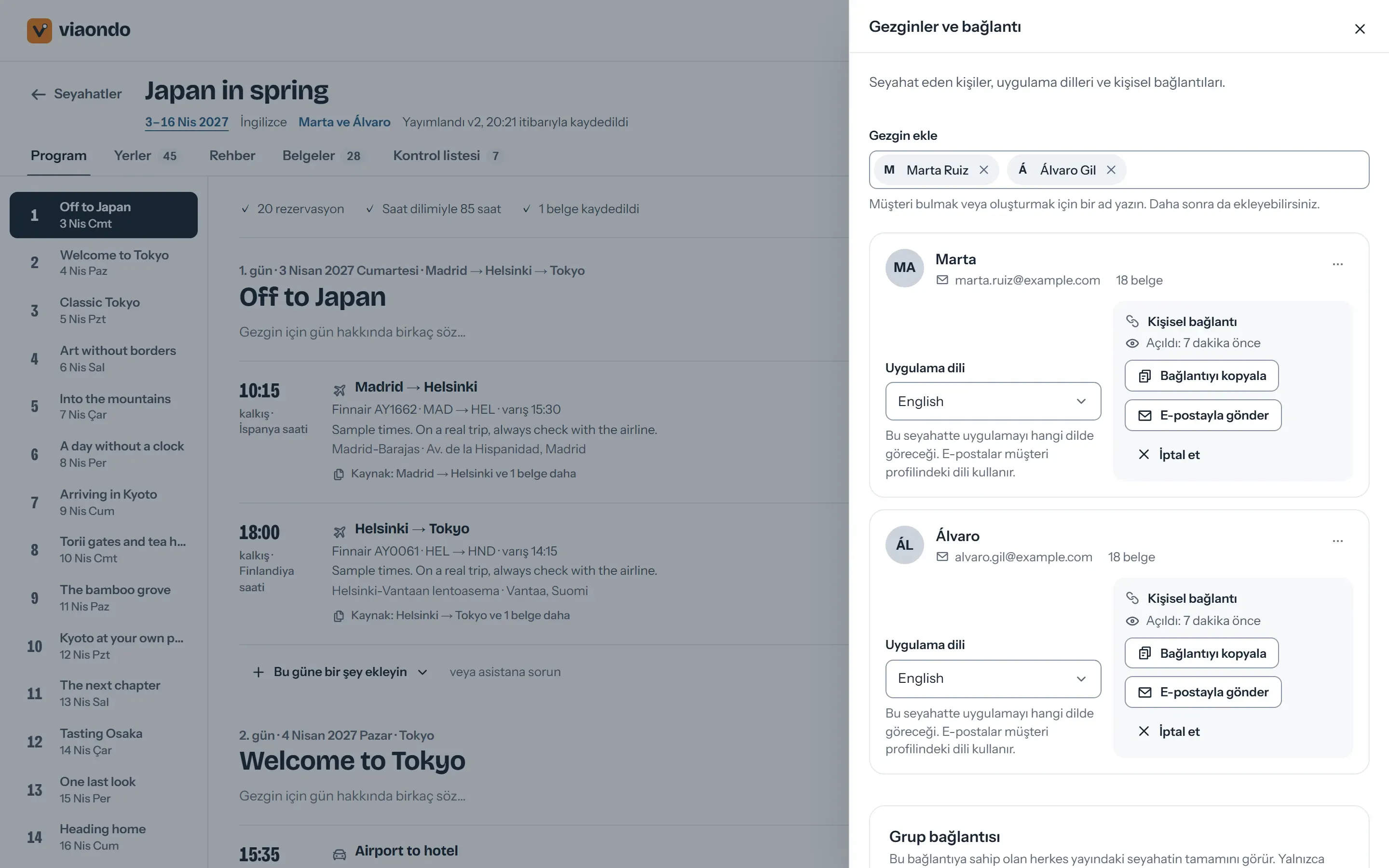1389x868 pixels.
Task: Click the viaondo logo icon
Action: [39, 30]
